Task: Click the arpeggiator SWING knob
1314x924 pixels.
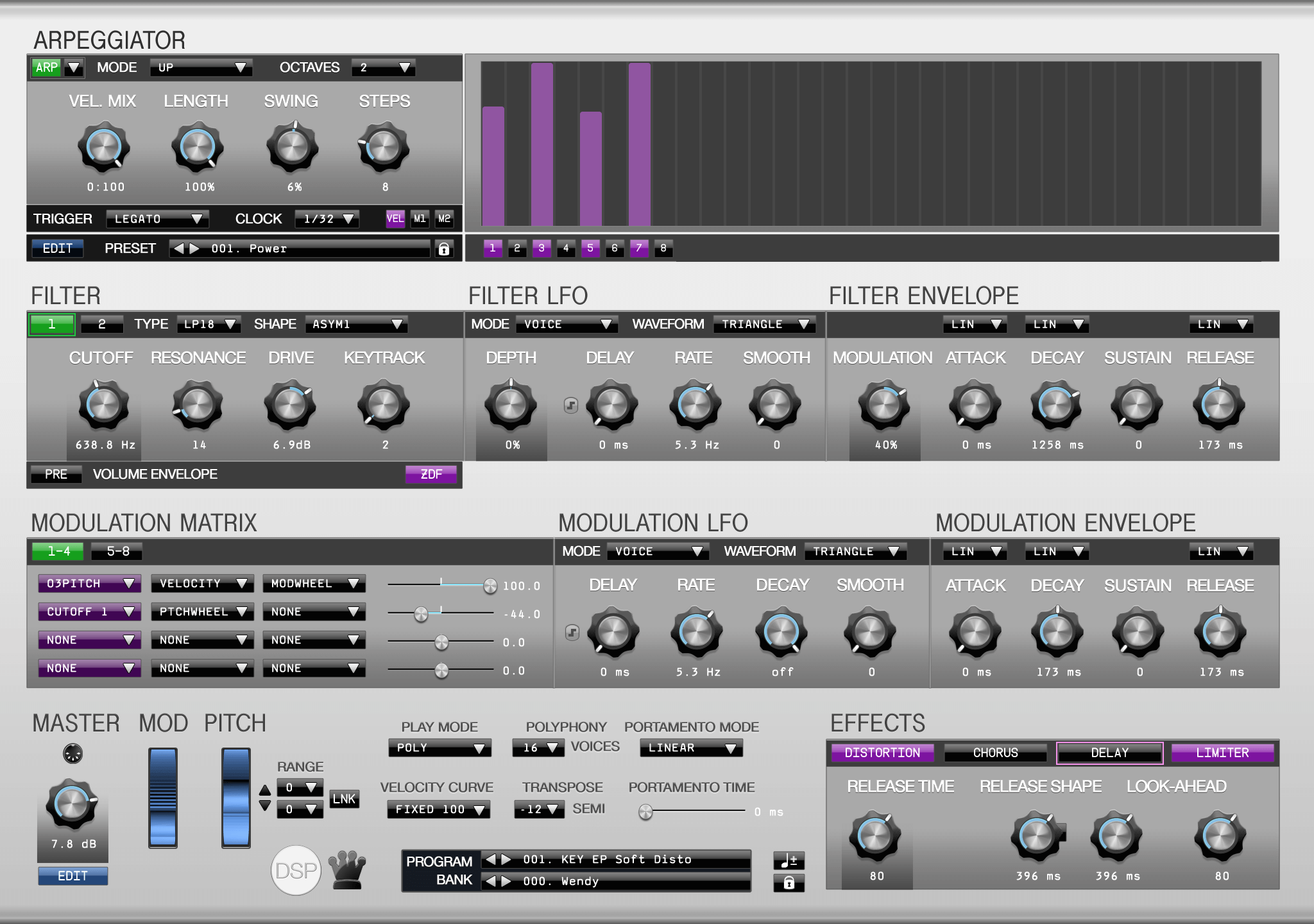Action: pos(292,148)
